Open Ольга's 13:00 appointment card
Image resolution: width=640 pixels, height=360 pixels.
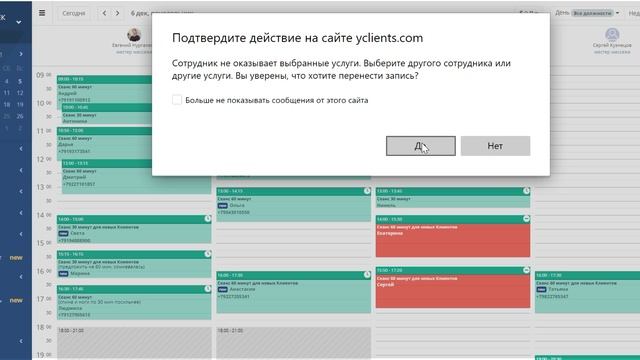(x=293, y=205)
